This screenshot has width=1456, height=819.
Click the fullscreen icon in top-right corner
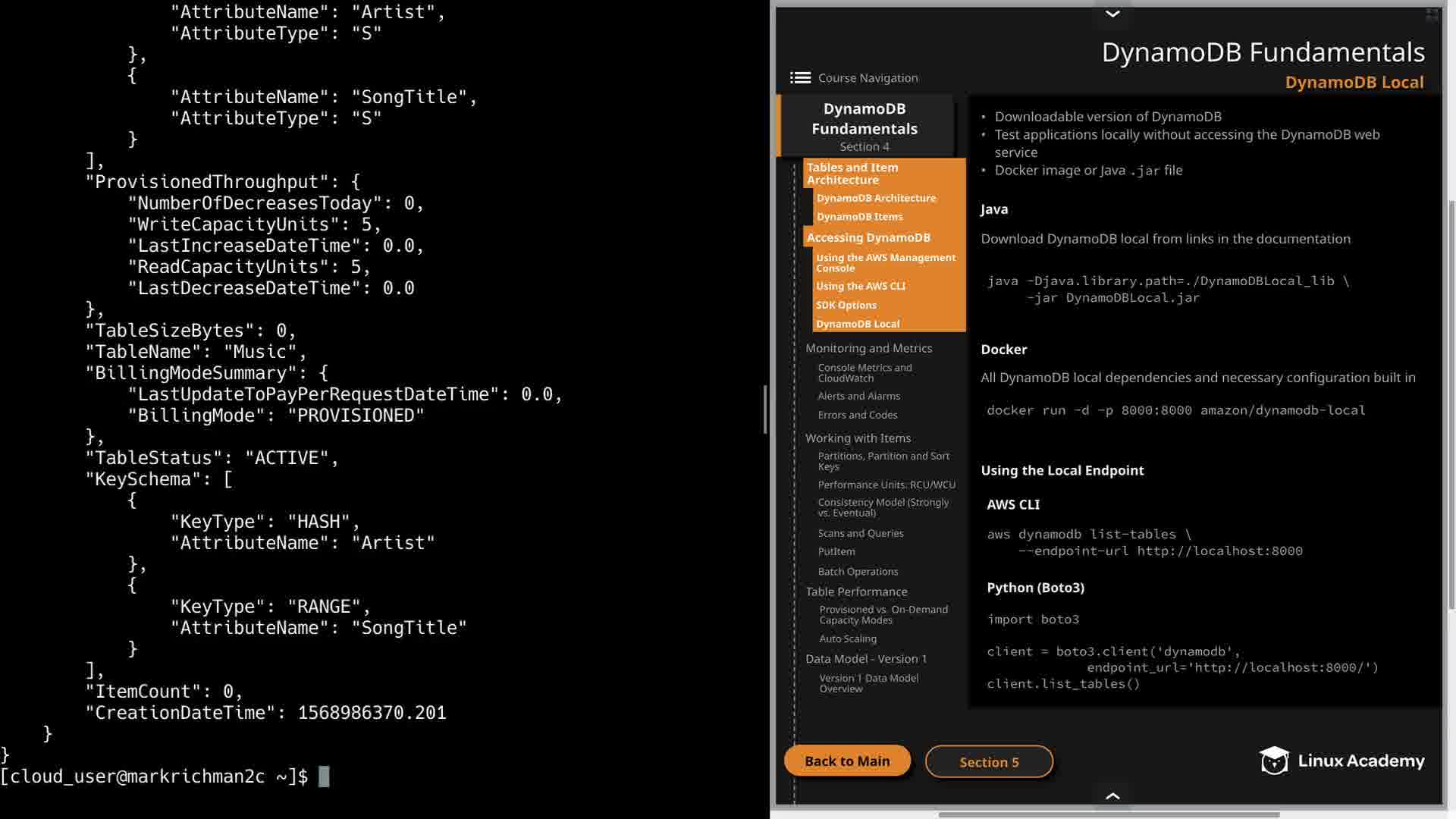pos(1432,14)
